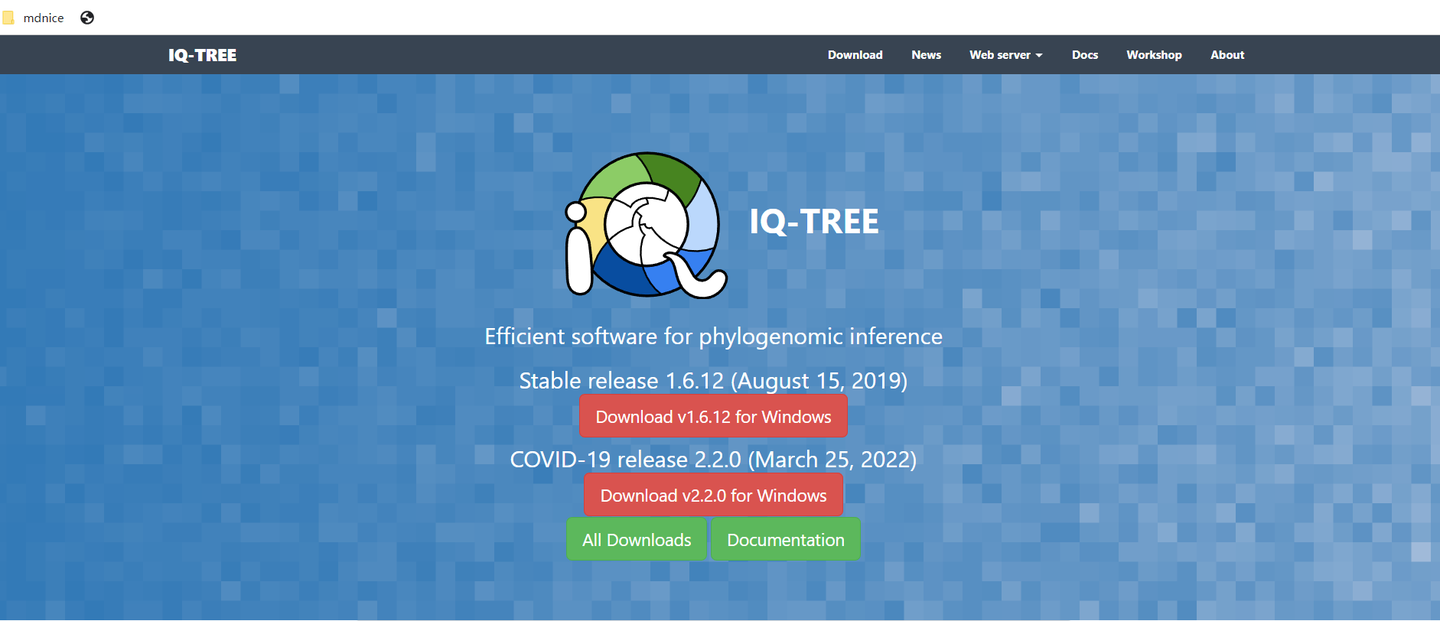Visit the Workshop page
1440x621 pixels.
1153,54
